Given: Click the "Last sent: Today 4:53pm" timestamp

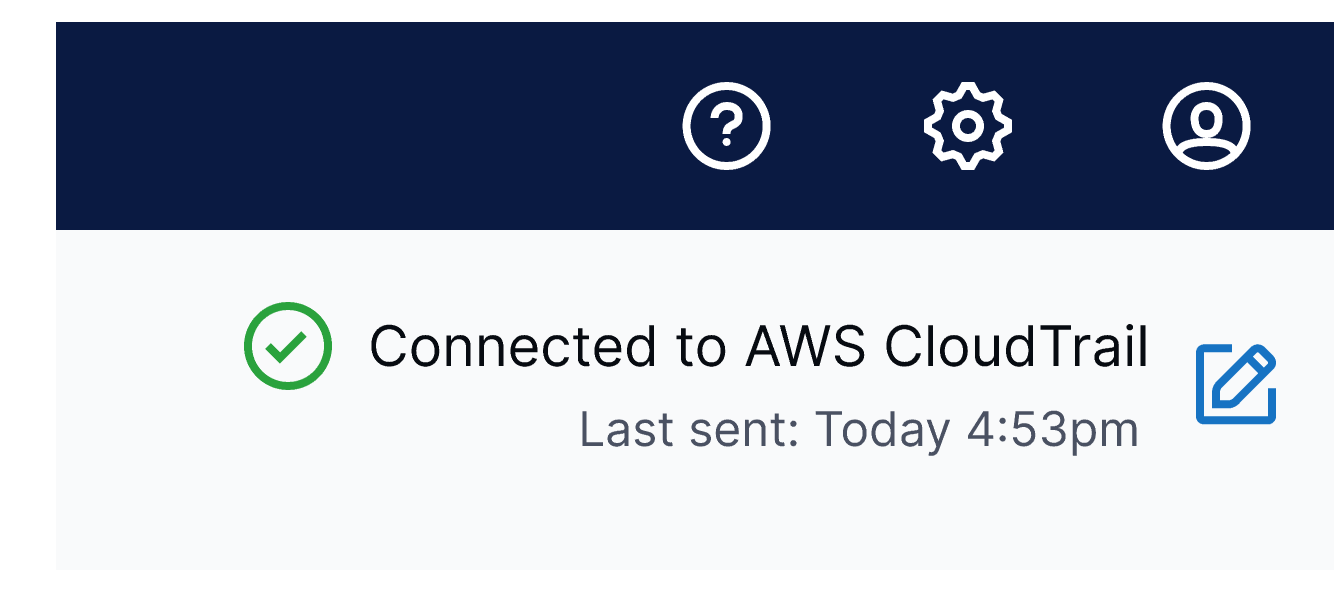Looking at the screenshot, I should tap(859, 430).
